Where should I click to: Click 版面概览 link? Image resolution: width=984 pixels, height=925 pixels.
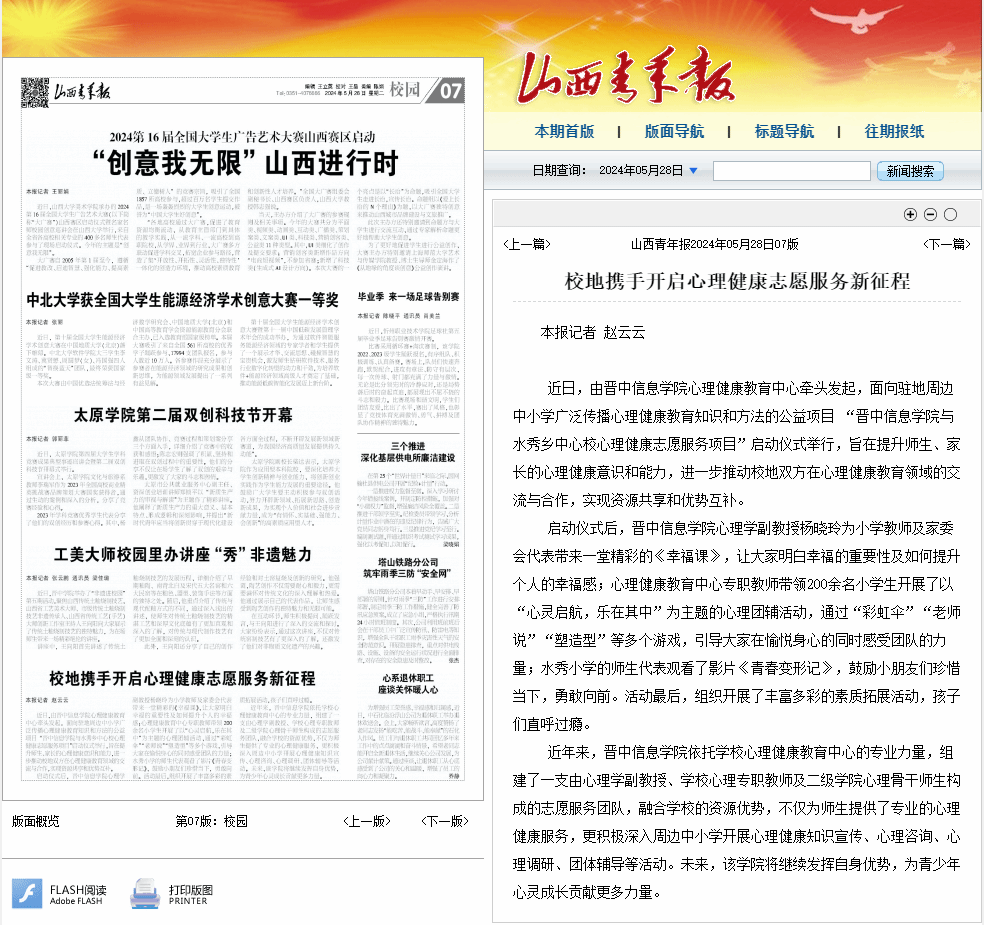coord(35,821)
